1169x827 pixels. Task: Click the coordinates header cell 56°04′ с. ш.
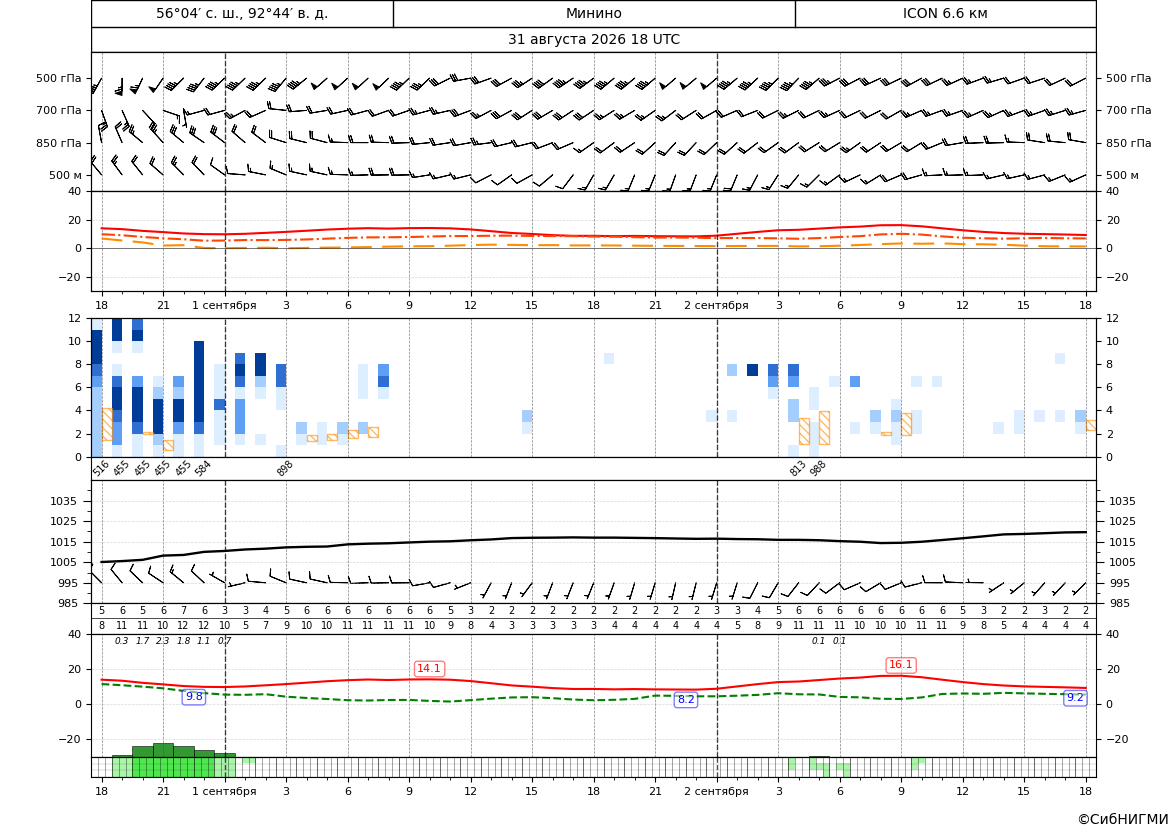click(x=242, y=13)
